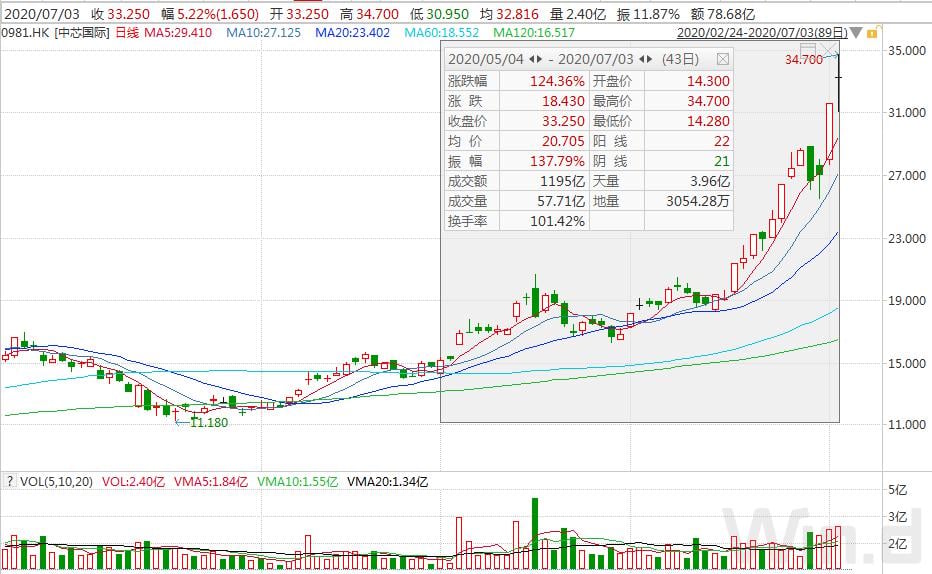Click the 2020/02/24-2020/07/03(89日) date range link
The width and height of the screenshot is (932, 574).
(x=762, y=33)
